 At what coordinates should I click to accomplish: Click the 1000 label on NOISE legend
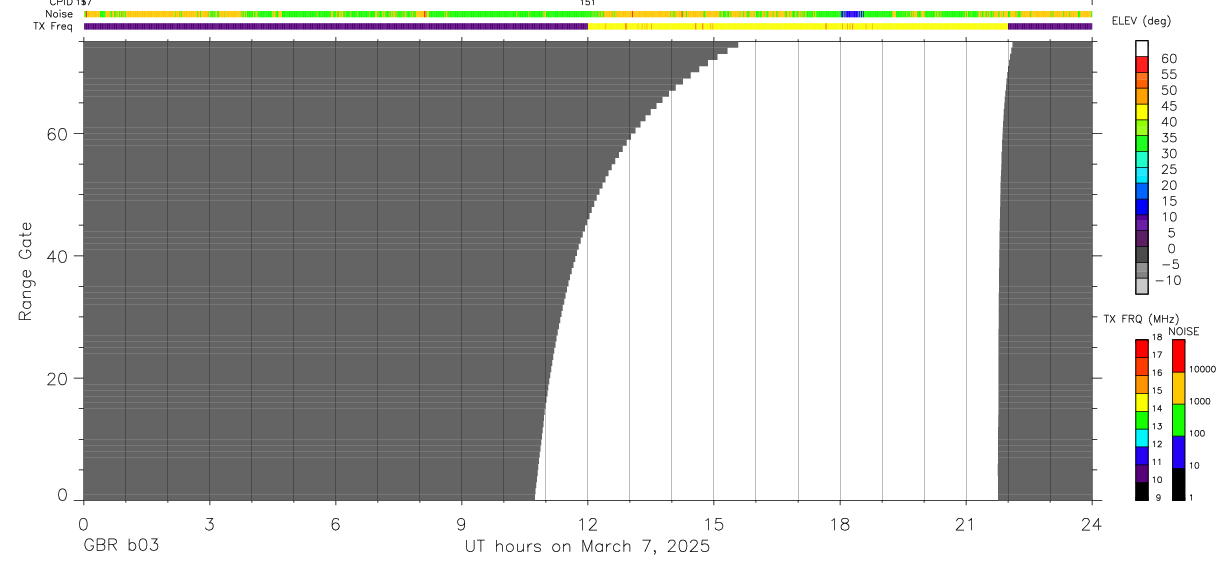click(x=1199, y=401)
